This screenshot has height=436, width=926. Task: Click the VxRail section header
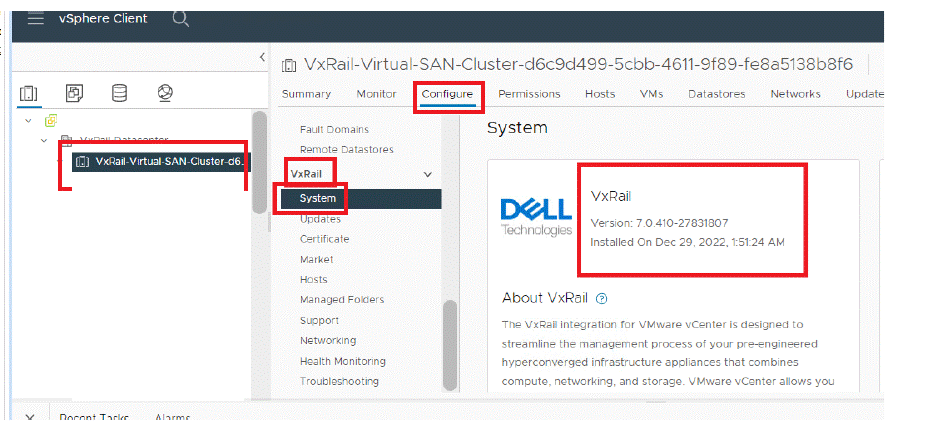click(x=306, y=174)
